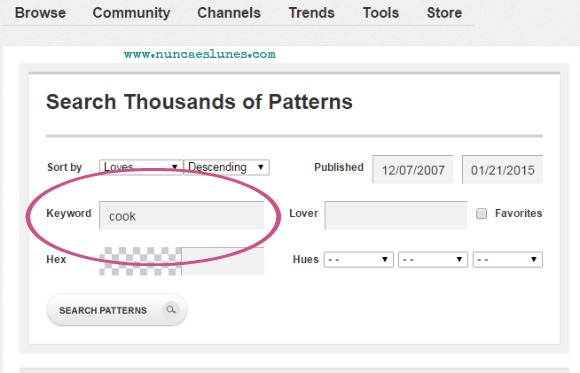Open the Descending order dropdown
Viewport: 580px width, 373px height.
(x=227, y=167)
